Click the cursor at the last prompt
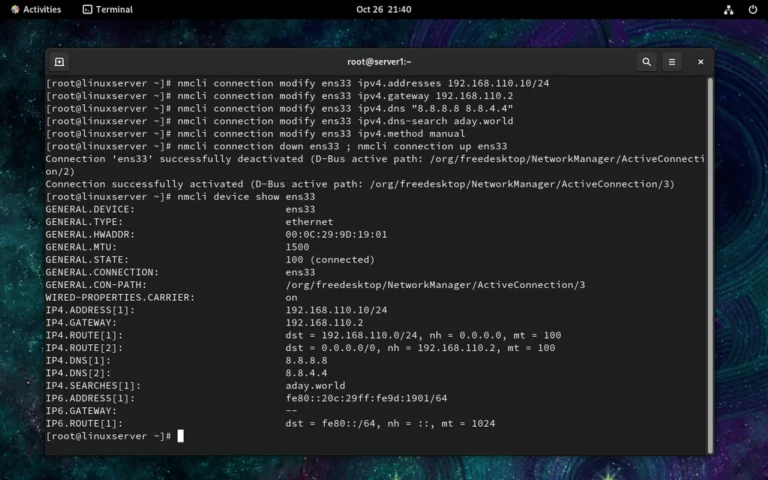Viewport: 768px width, 480px height. pyautogui.click(x=181, y=436)
